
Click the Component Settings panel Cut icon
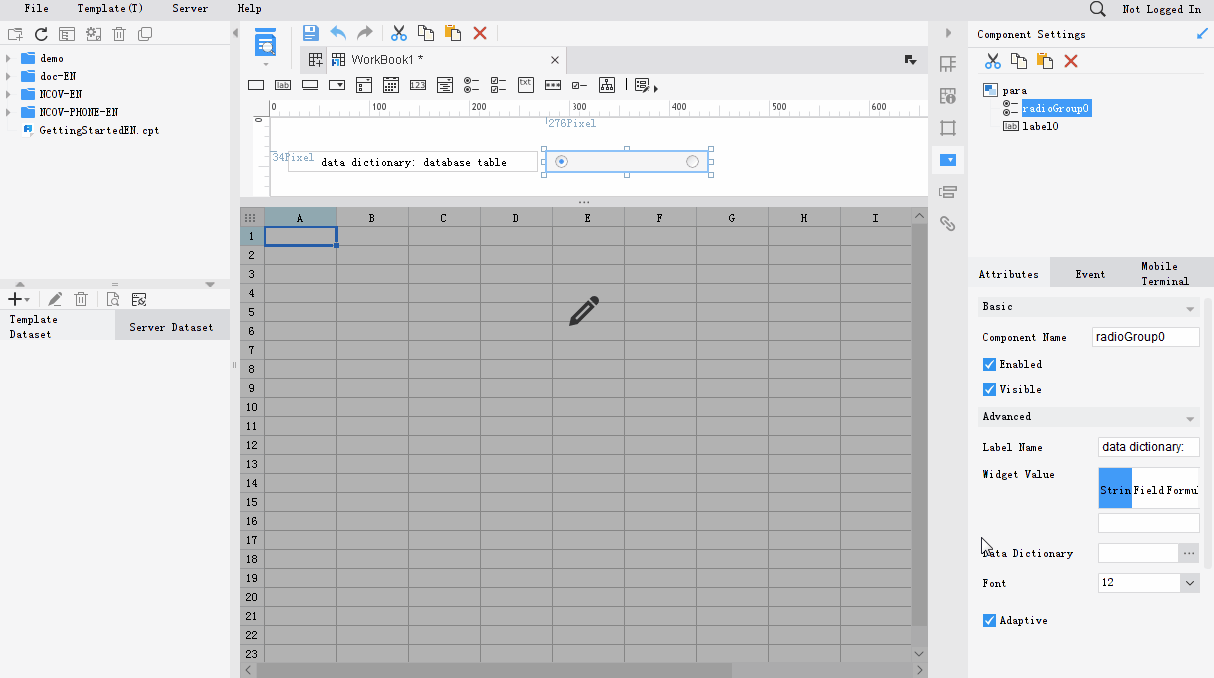click(x=993, y=61)
